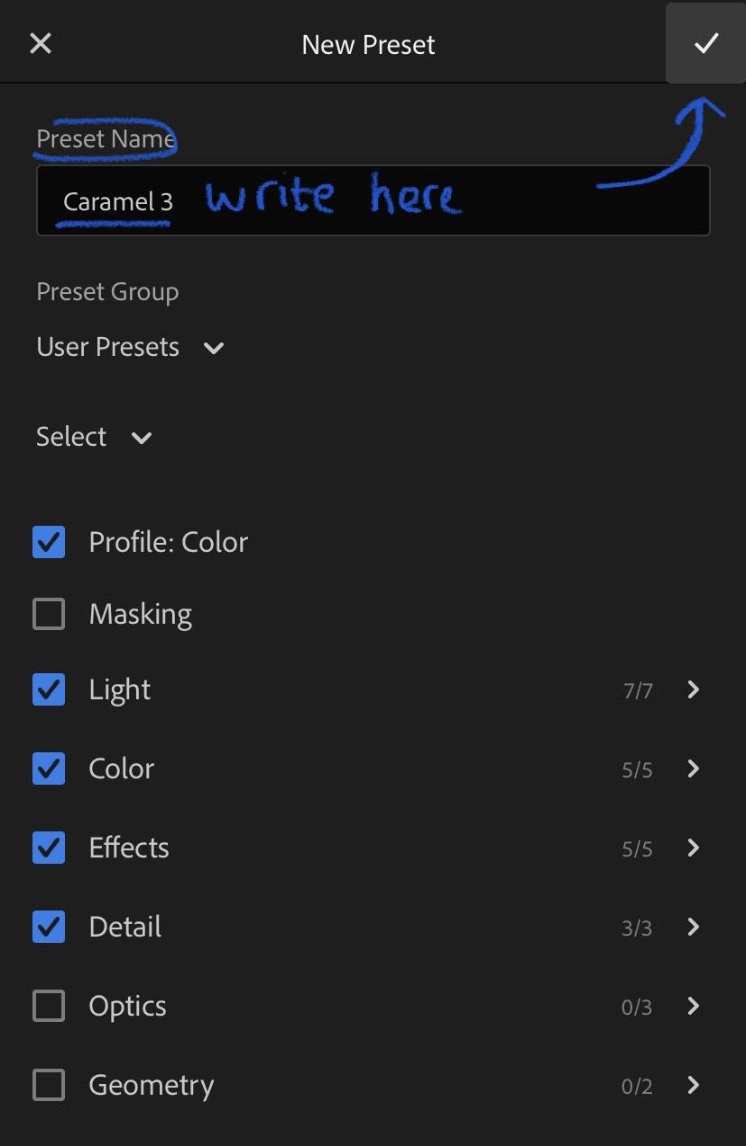Expand Effects settings chevron
746x1146 pixels.
[x=693, y=848]
